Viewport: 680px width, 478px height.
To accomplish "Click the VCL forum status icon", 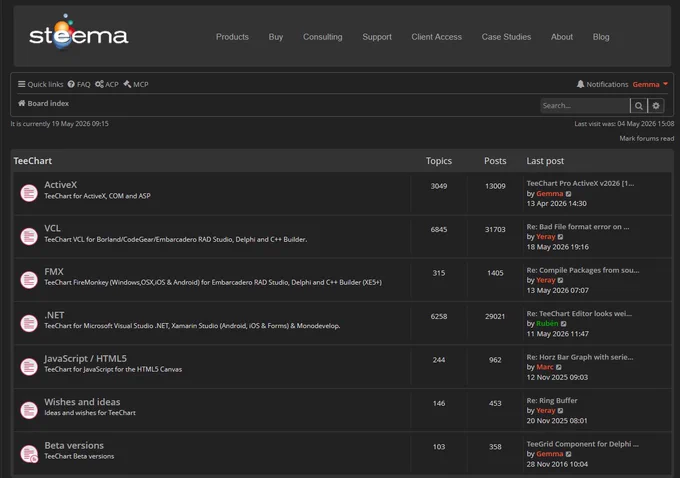I will pos(29,236).
